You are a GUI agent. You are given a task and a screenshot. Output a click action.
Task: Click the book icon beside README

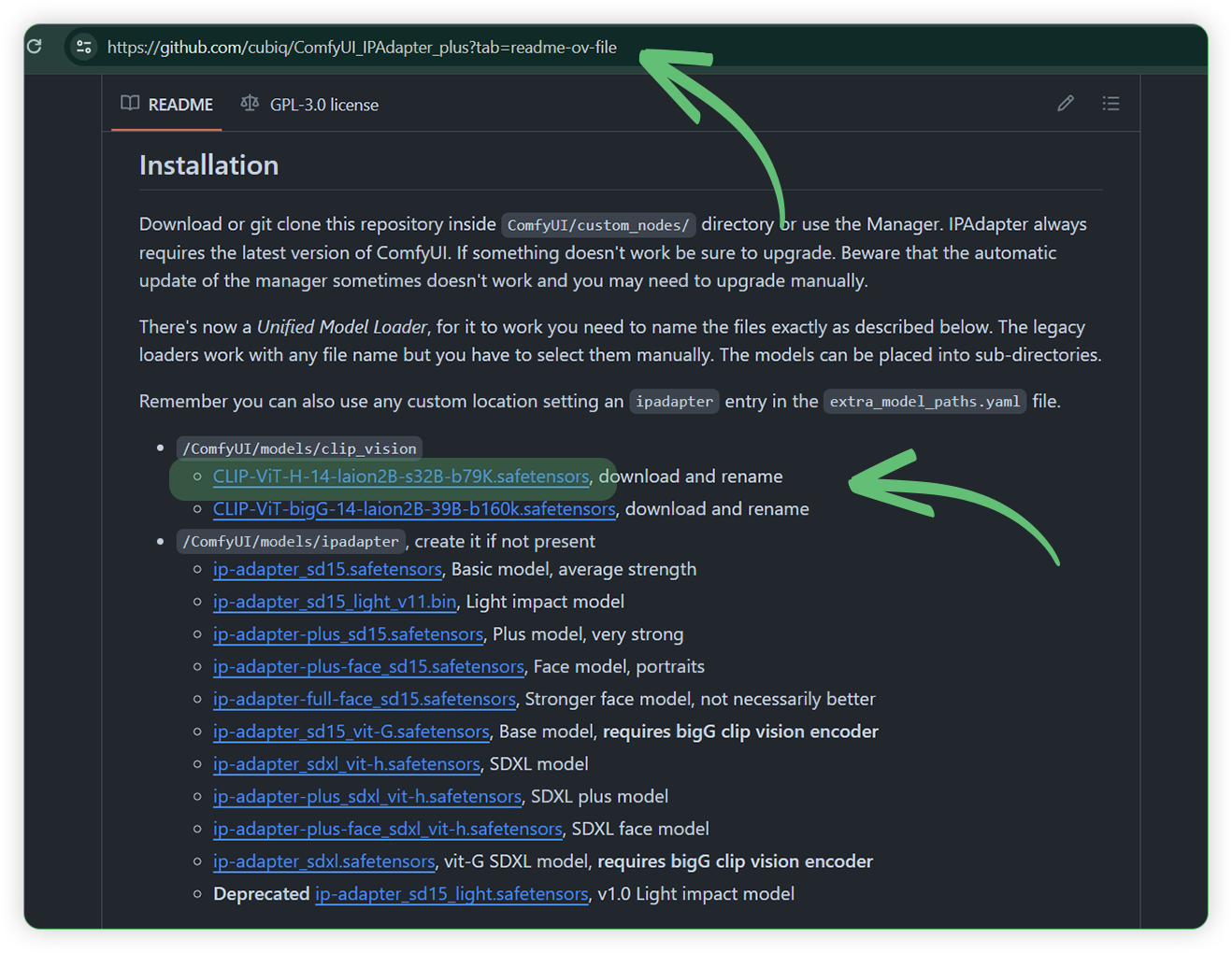pos(130,104)
